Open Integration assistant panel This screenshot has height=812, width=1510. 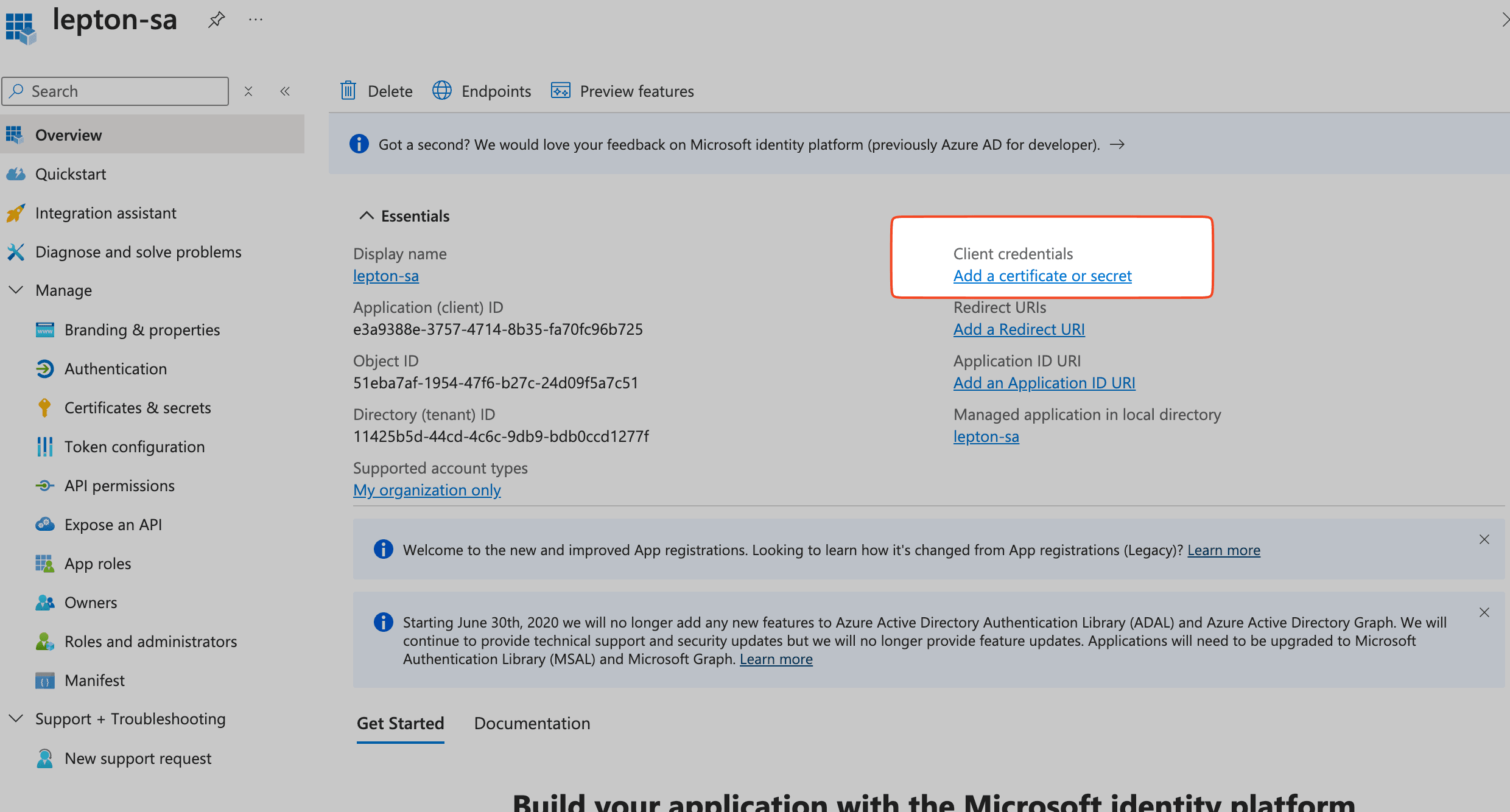tap(105, 212)
